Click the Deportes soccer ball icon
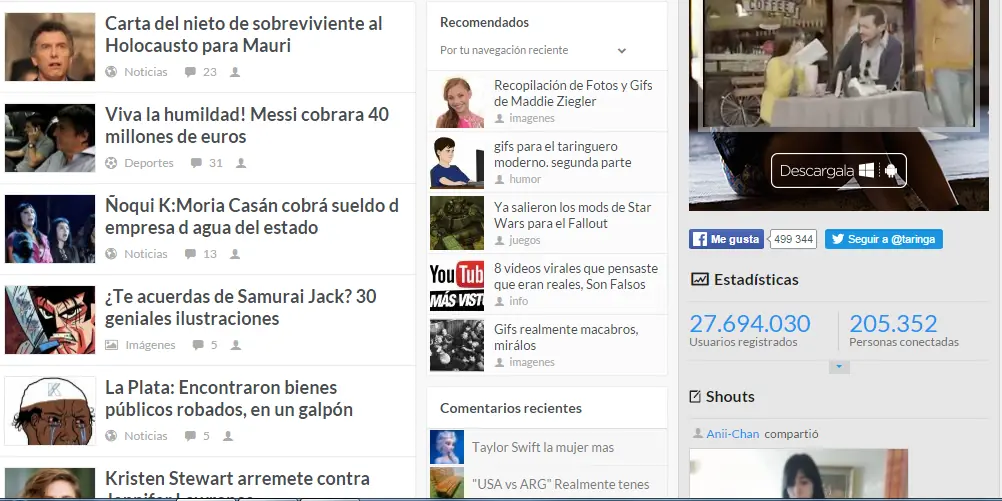 click(x=111, y=163)
